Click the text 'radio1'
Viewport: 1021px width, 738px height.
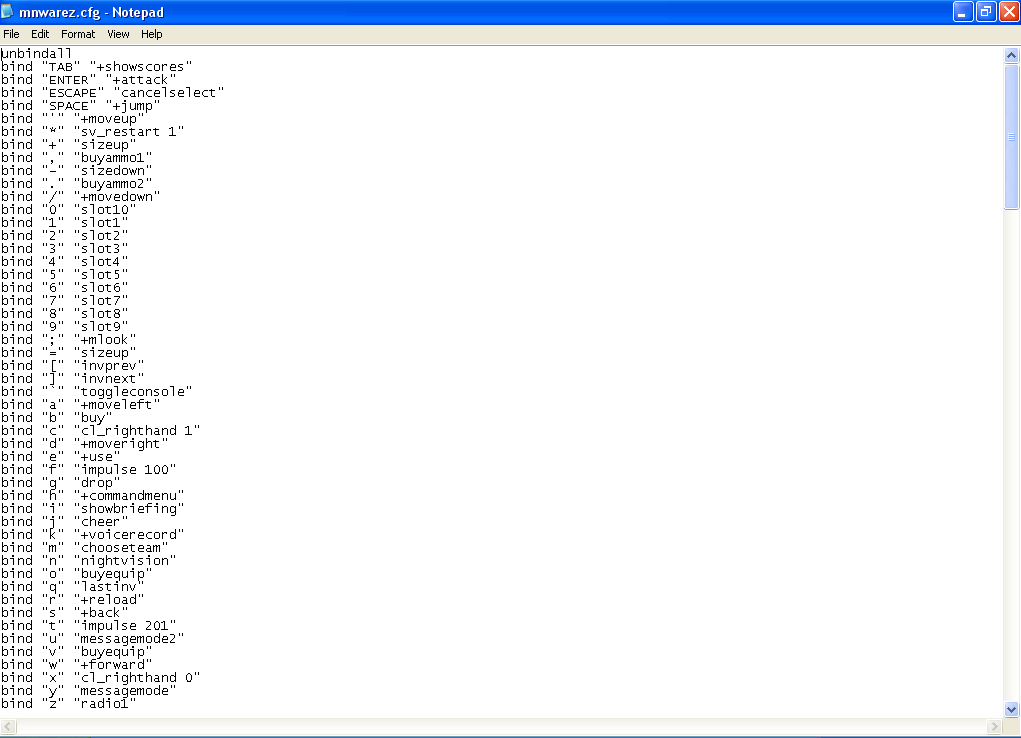tap(105, 705)
